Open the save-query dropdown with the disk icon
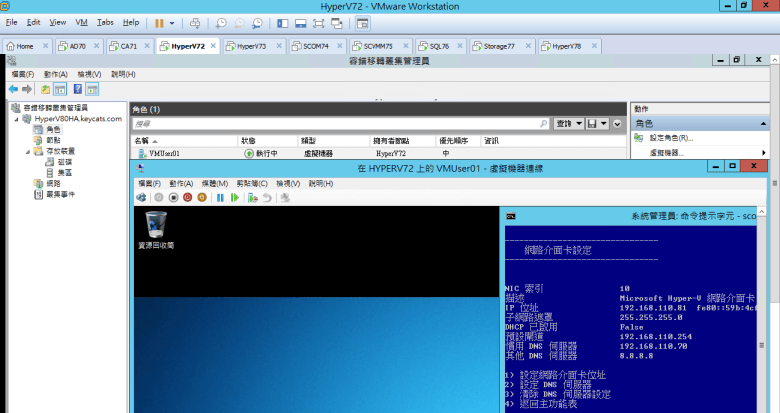The height and width of the screenshot is (413, 780). (x=598, y=123)
